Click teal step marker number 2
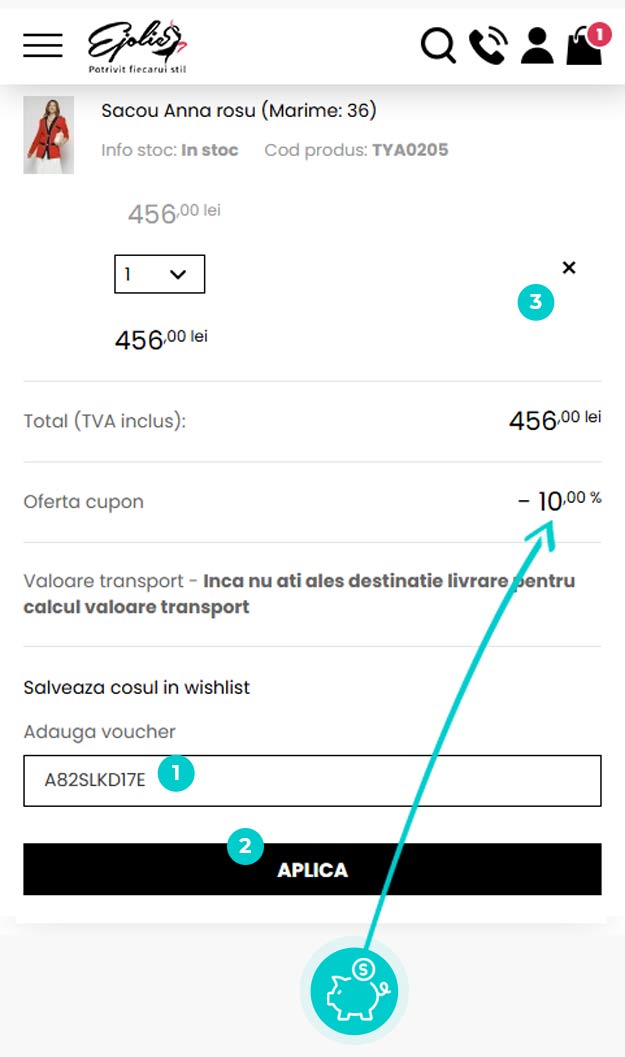This screenshot has width=625, height=1057. 245,846
